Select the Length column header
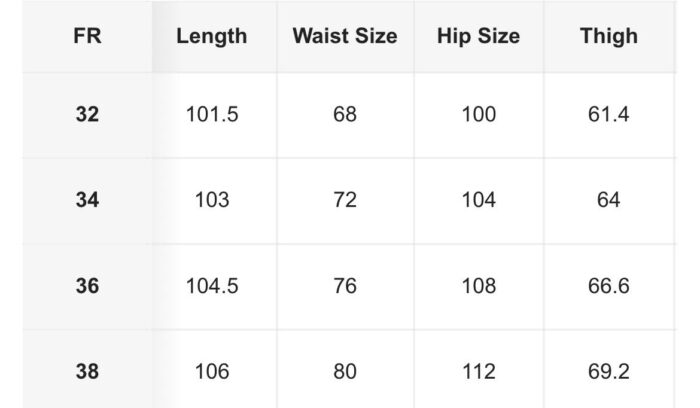Image resolution: width=700 pixels, height=408 pixels. (x=212, y=36)
